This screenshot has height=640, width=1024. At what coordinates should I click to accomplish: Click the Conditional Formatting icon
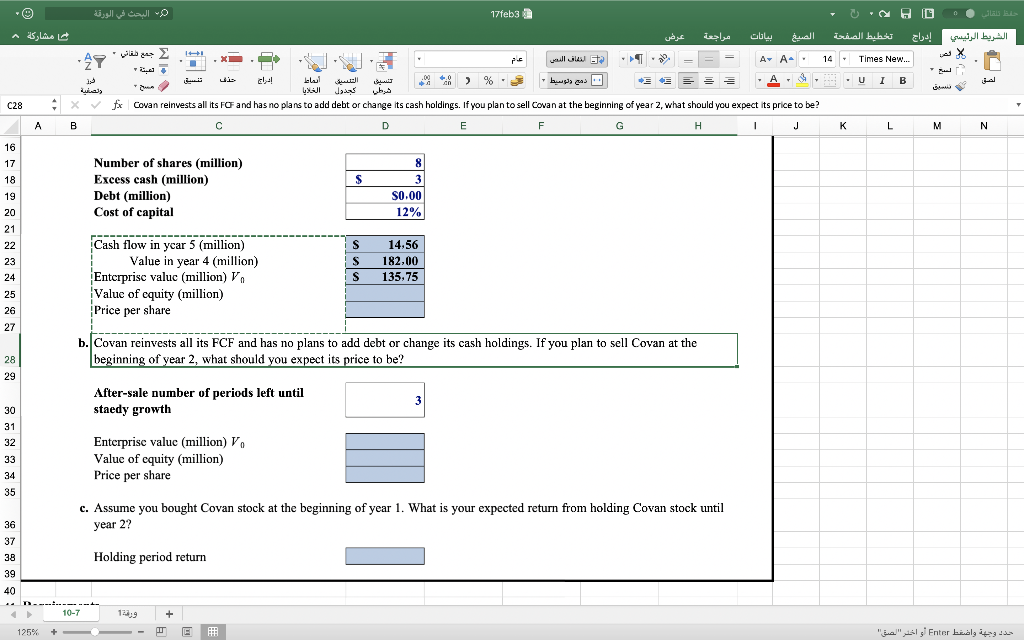[x=383, y=67]
